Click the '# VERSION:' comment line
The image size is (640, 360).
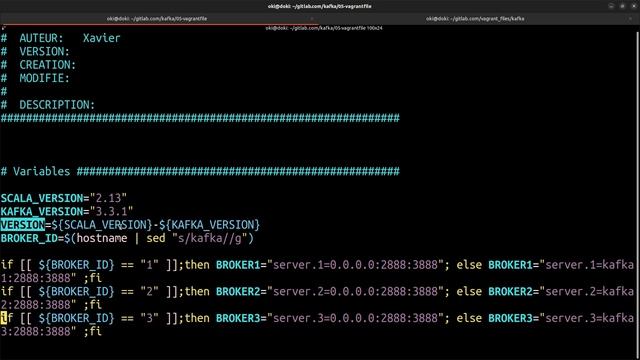point(35,52)
